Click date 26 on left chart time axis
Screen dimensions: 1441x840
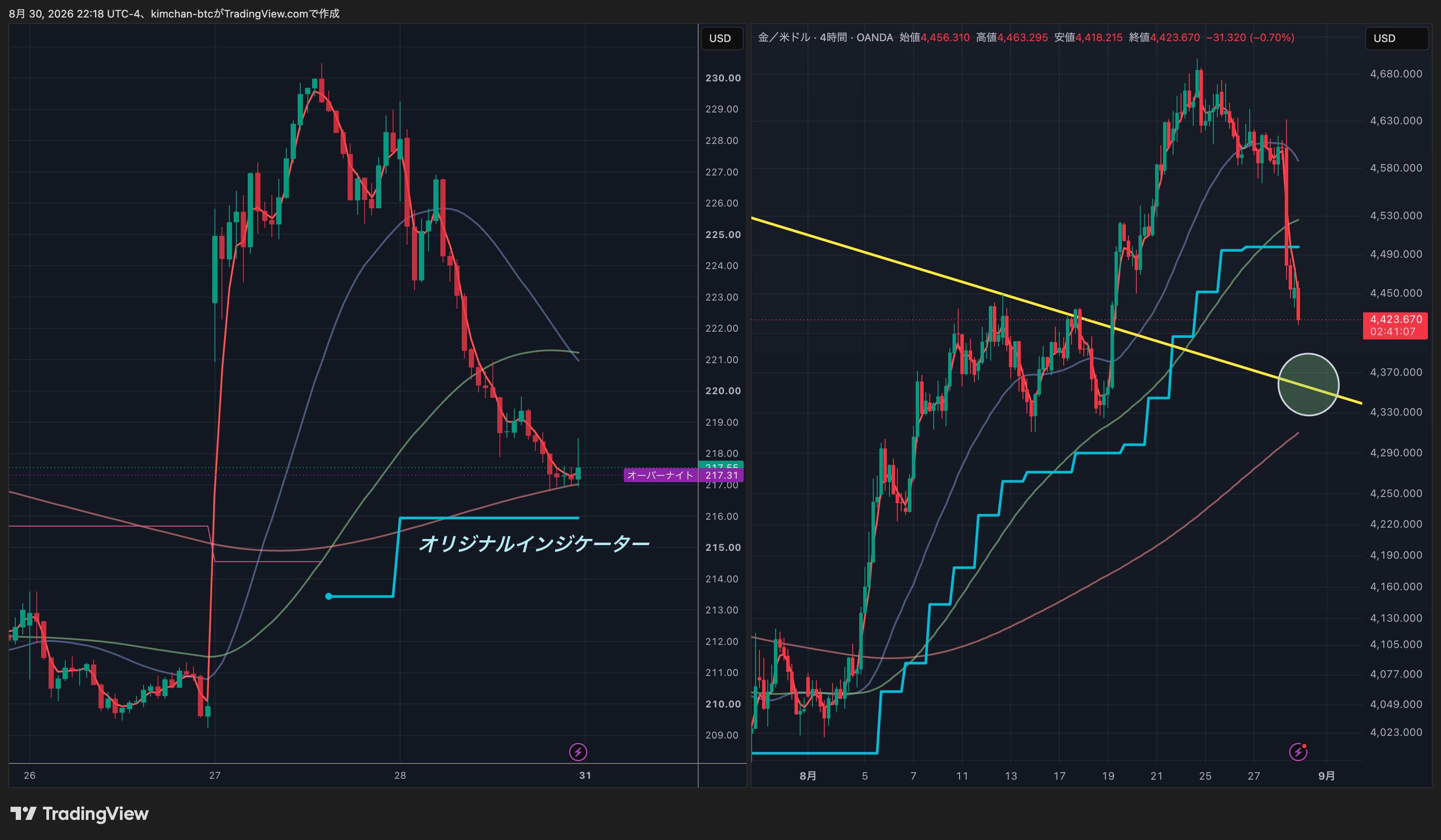[30, 775]
